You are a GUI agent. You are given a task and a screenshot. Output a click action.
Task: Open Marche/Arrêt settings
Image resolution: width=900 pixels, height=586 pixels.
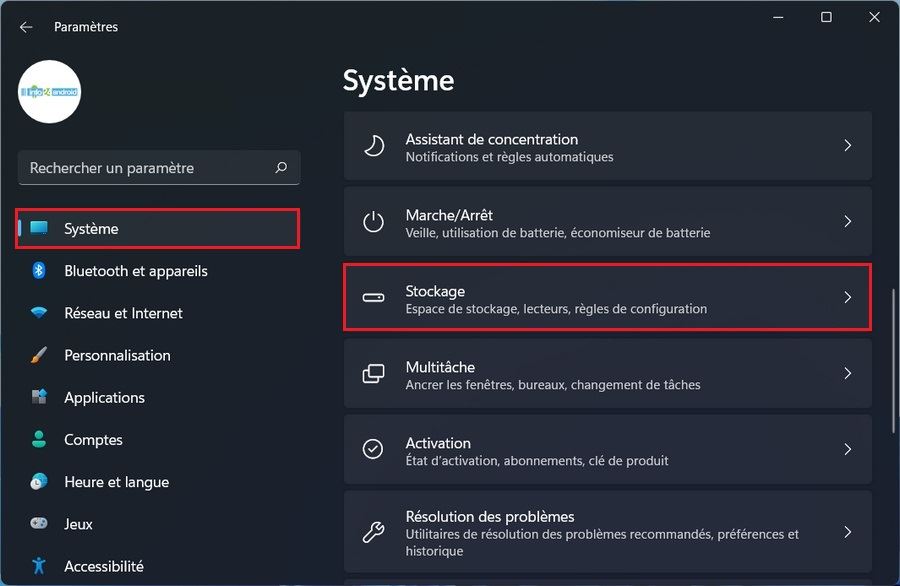608,222
